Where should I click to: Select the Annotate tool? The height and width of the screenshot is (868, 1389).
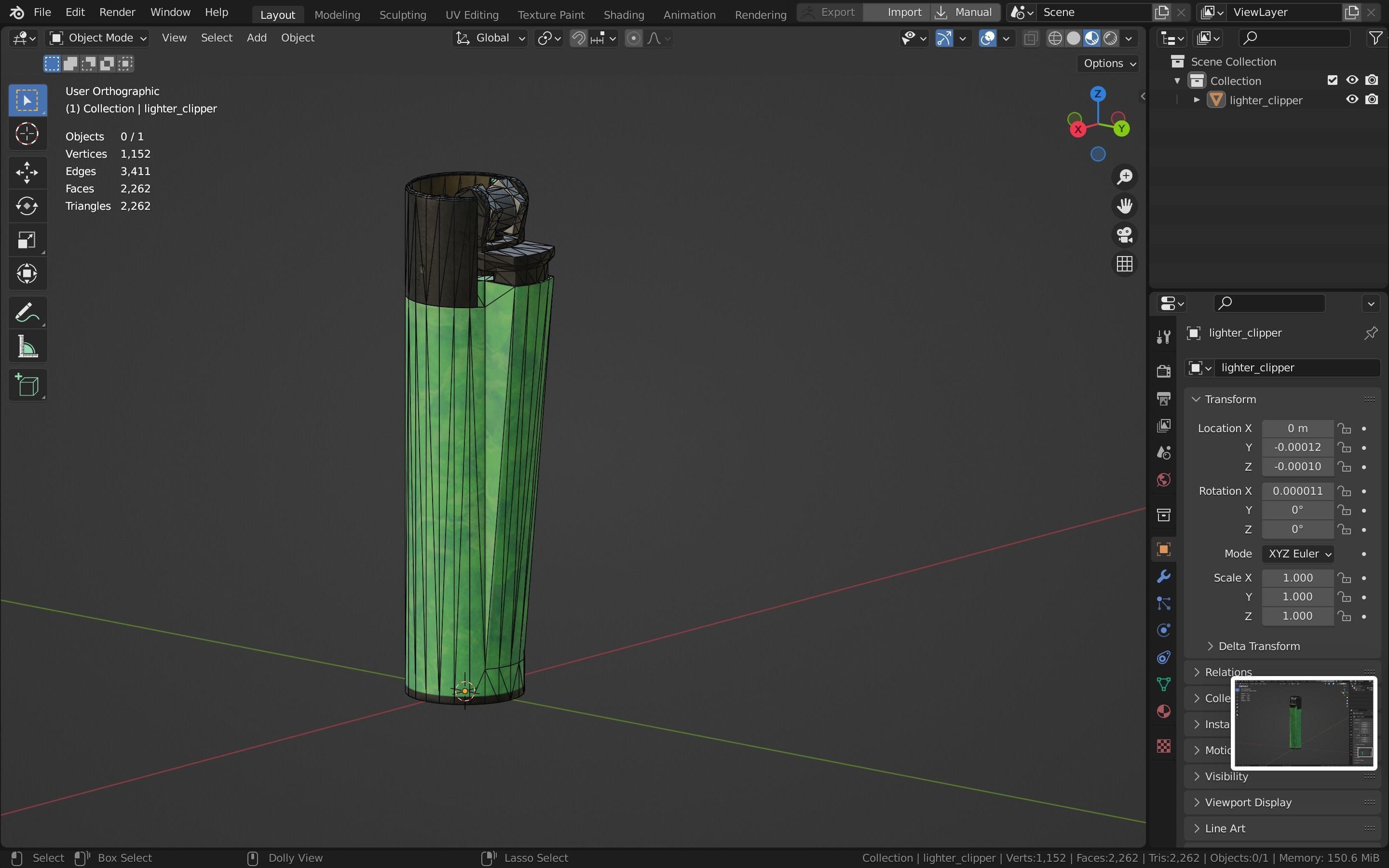(x=27, y=313)
